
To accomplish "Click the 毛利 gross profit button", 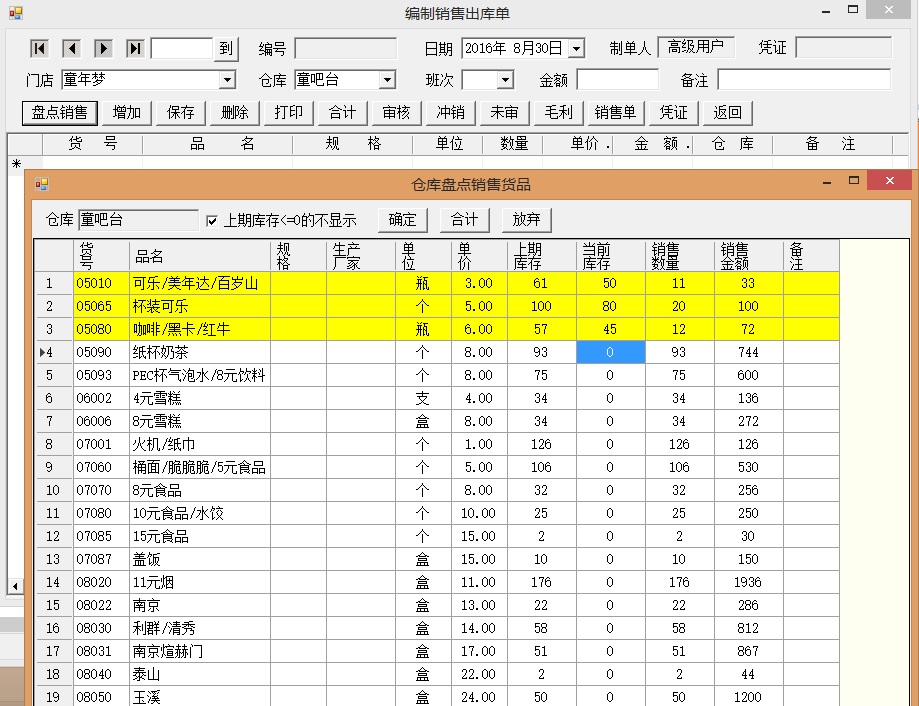I will 558,112.
